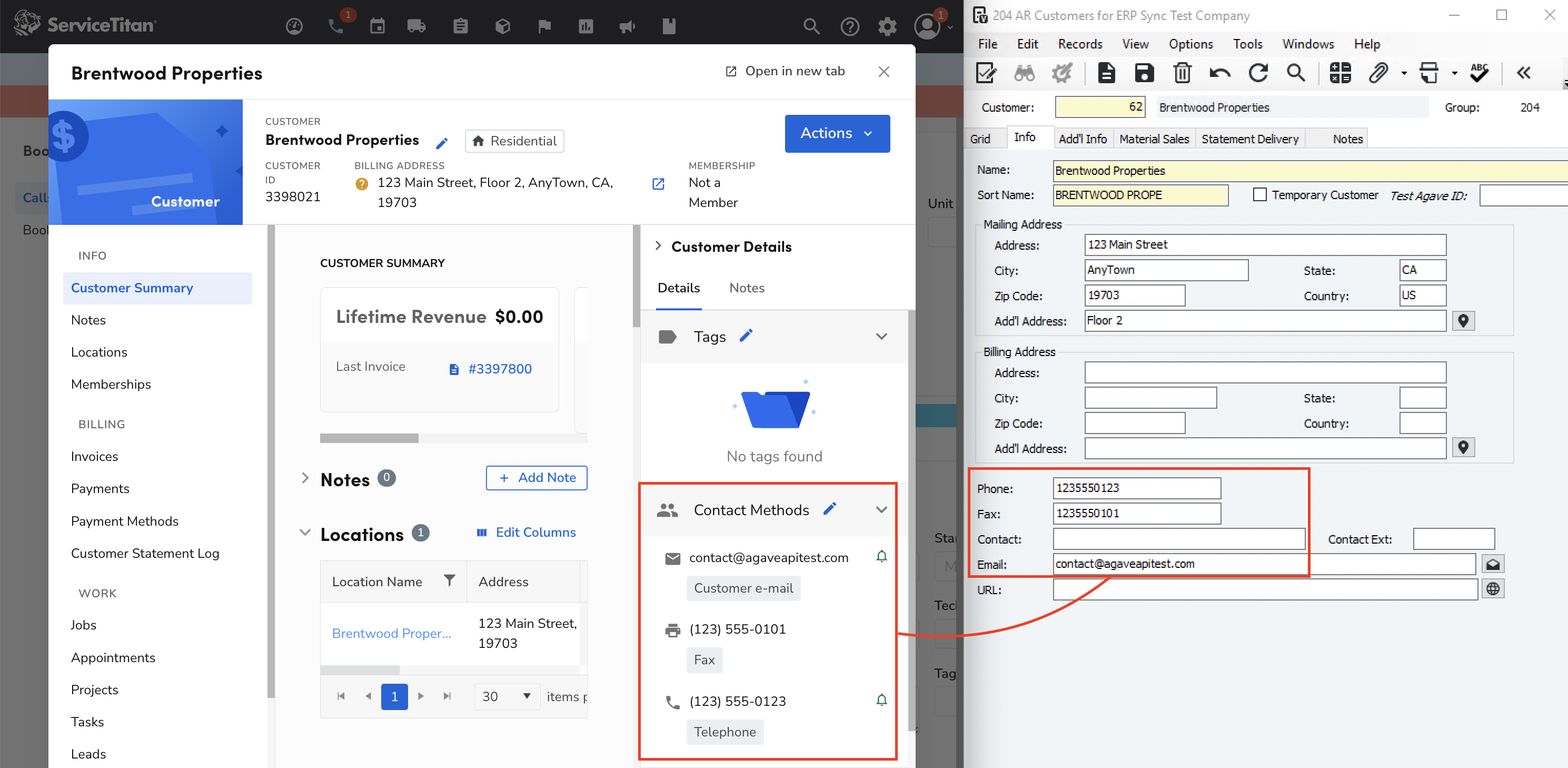Open the user profile avatar menu
Screen dimensions: 1568x768
coord(927,26)
